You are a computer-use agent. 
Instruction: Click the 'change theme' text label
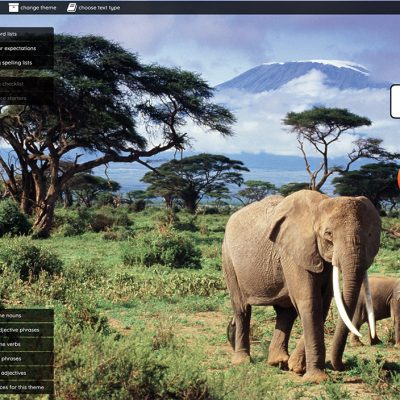(x=38, y=8)
